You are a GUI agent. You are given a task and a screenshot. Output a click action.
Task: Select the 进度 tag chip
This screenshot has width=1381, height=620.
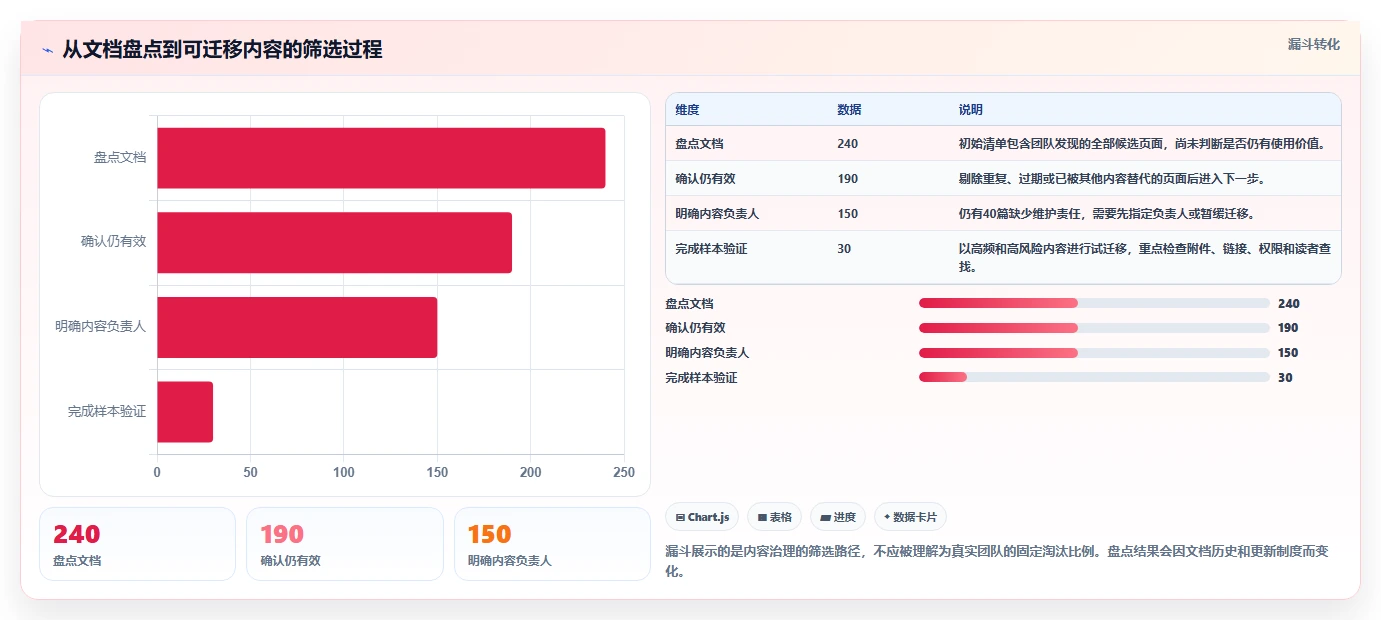click(838, 517)
